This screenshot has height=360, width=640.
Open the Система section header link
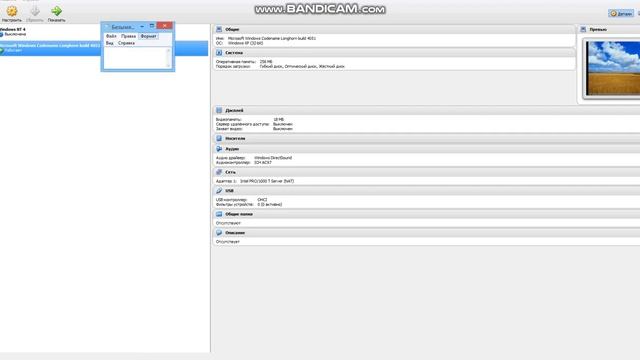[234, 53]
